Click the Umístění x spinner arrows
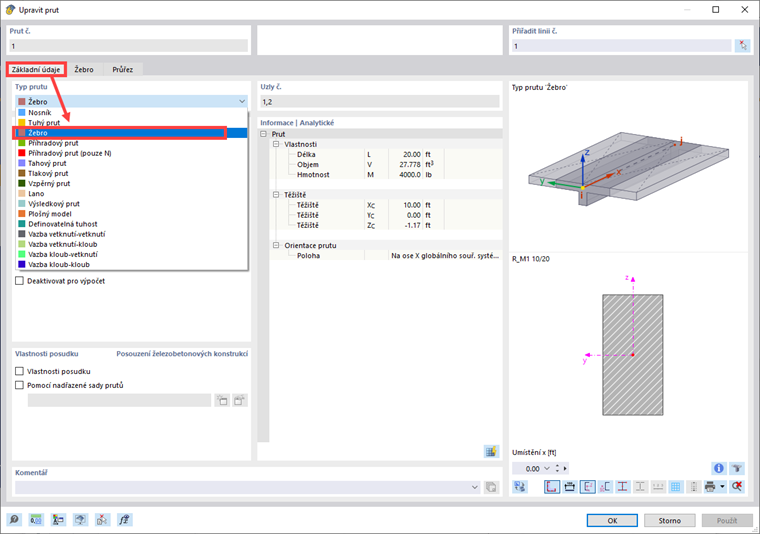760x534 pixels. point(557,468)
